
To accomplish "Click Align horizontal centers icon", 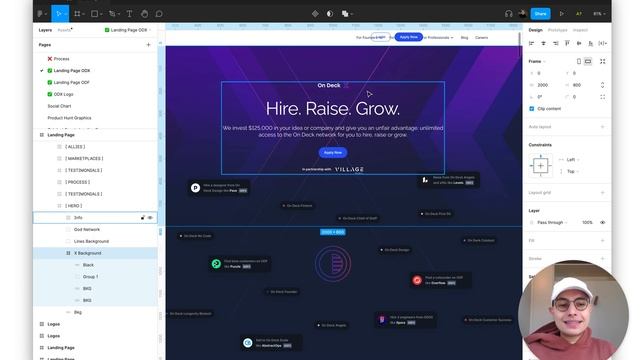I will 543,43.
